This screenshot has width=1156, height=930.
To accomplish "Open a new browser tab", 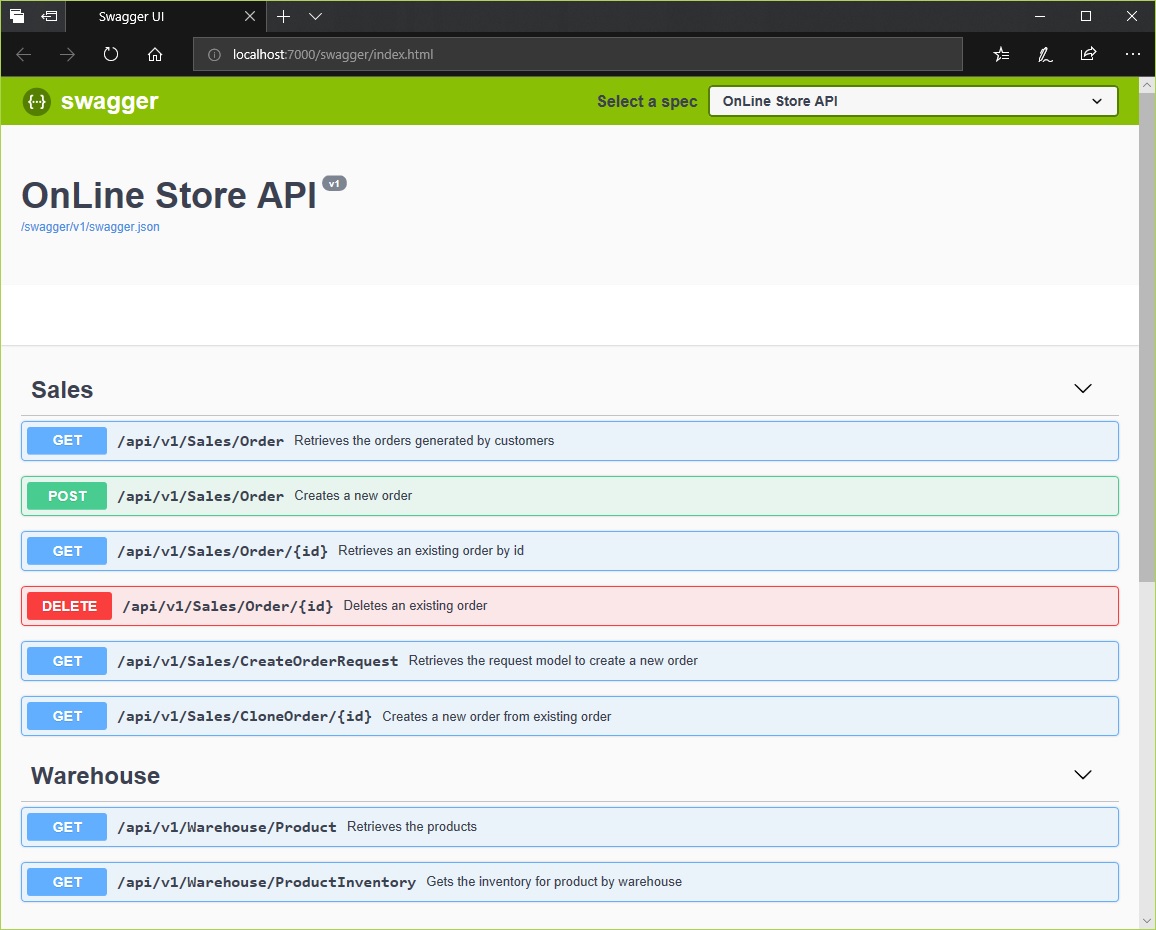I will coord(283,16).
